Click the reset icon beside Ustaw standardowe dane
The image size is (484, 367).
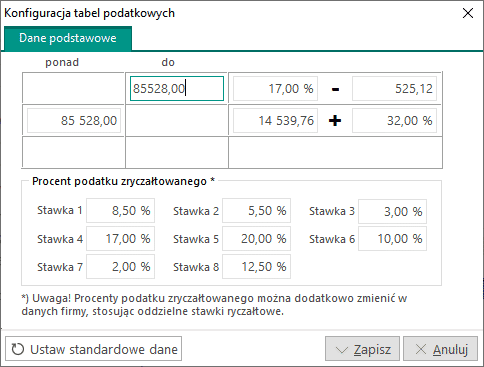click(18, 349)
